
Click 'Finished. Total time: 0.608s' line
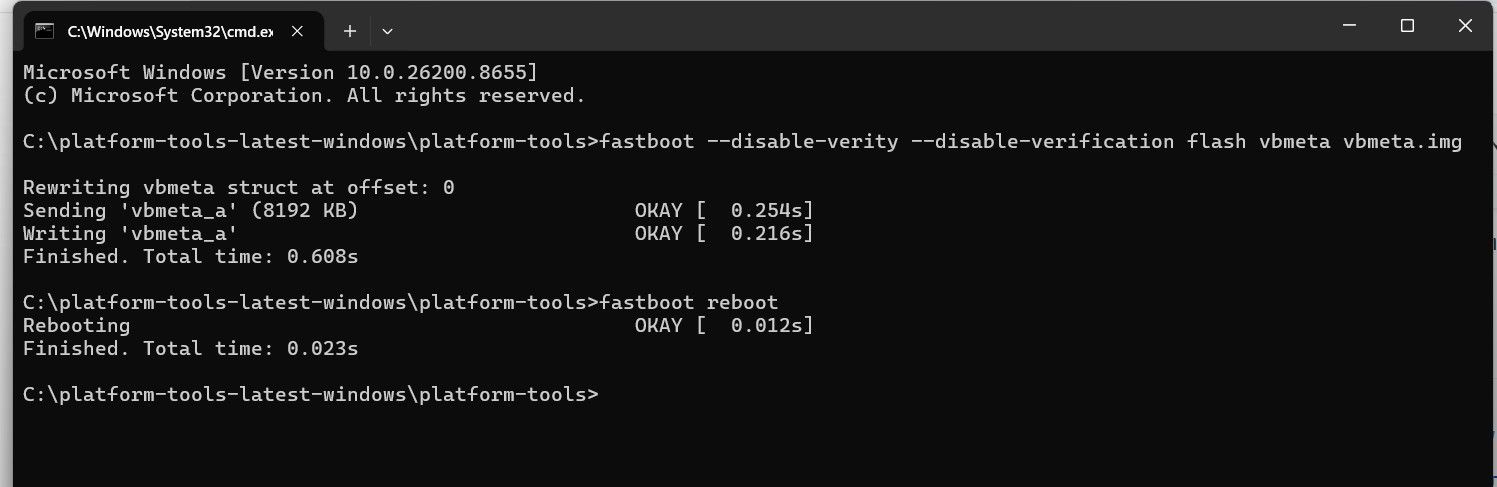[x=190, y=257]
